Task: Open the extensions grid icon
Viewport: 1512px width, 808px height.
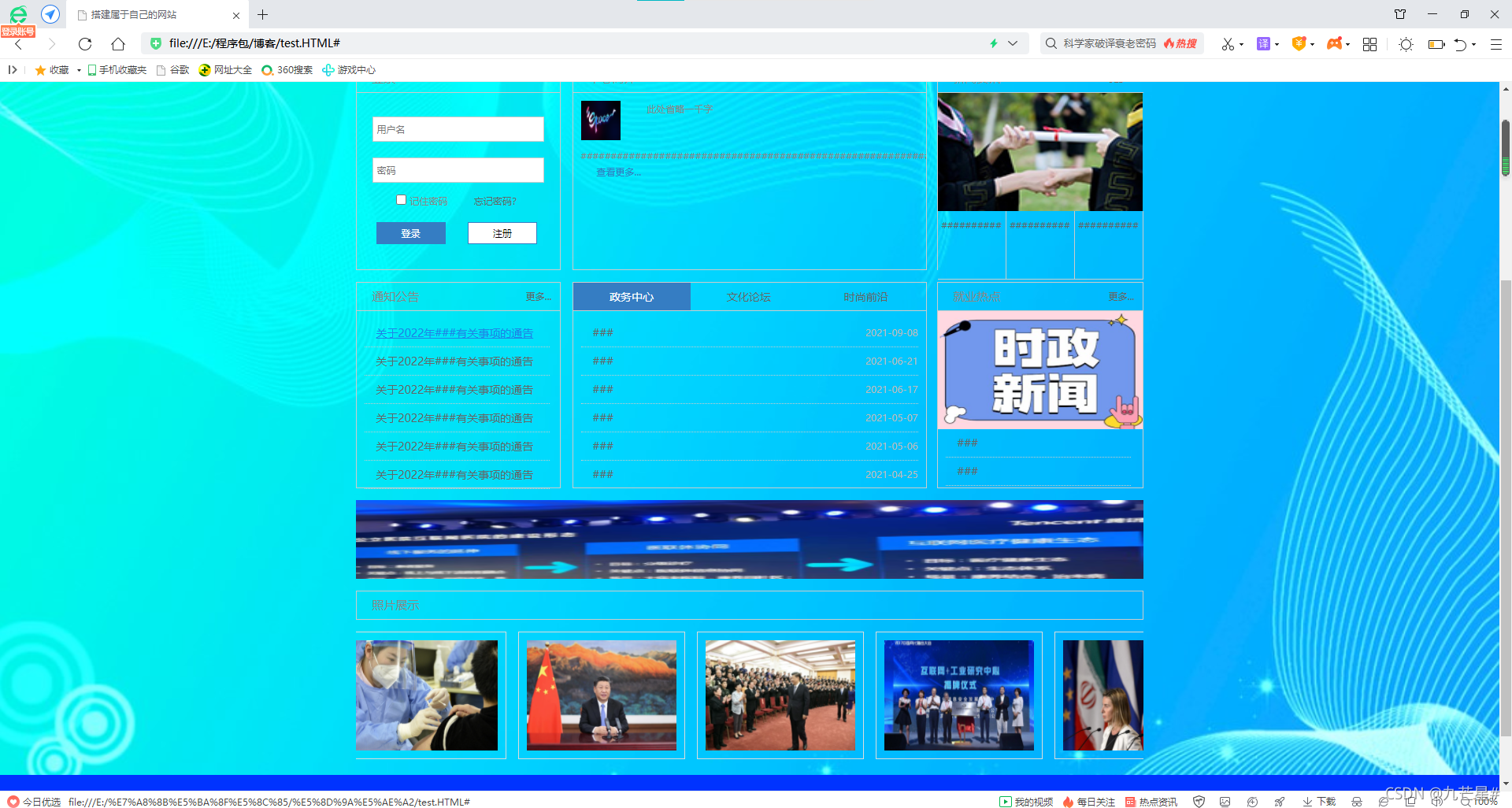Action: pyautogui.click(x=1370, y=44)
